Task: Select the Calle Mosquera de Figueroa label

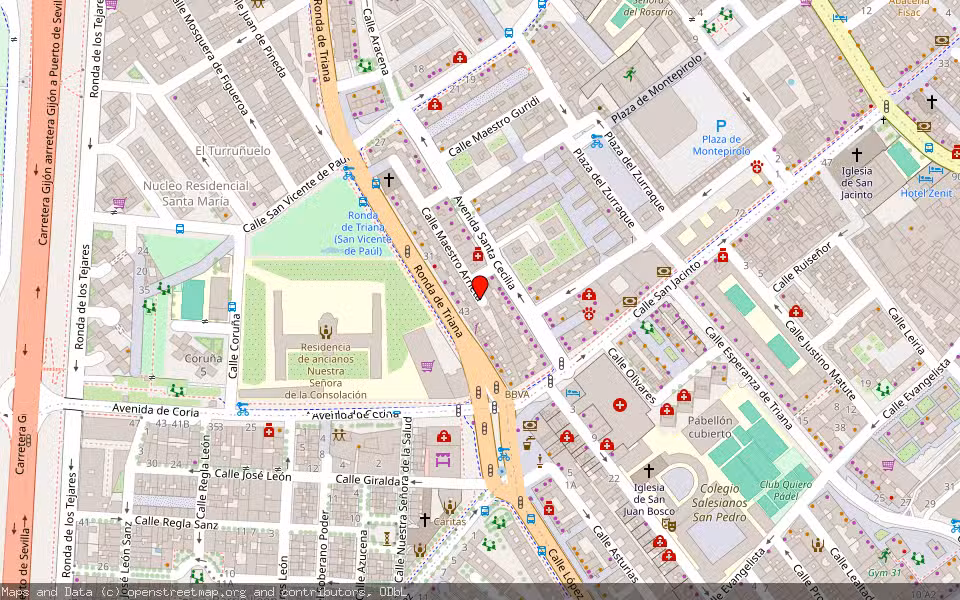Action: click(x=211, y=58)
